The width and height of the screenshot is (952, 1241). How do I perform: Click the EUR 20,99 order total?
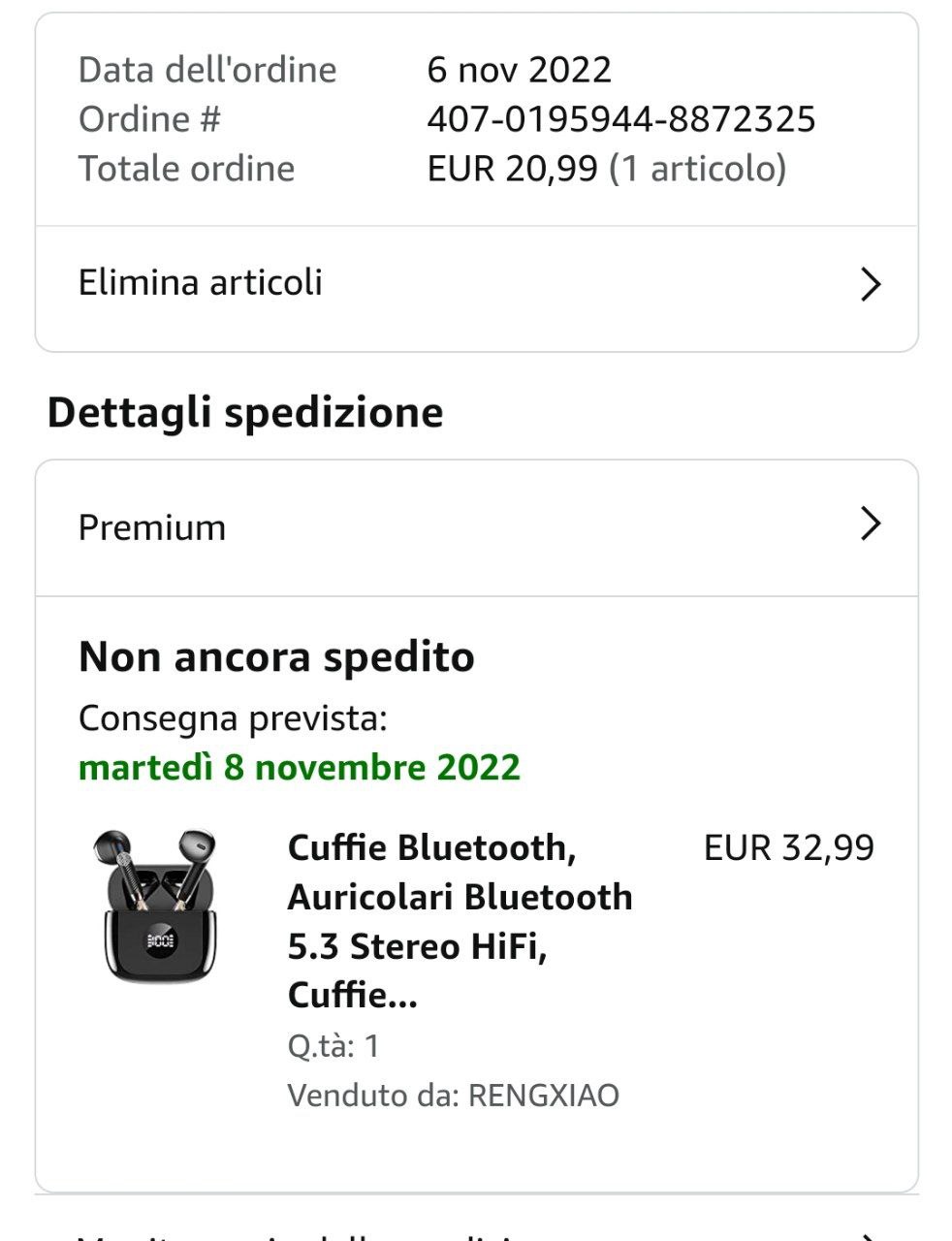512,169
